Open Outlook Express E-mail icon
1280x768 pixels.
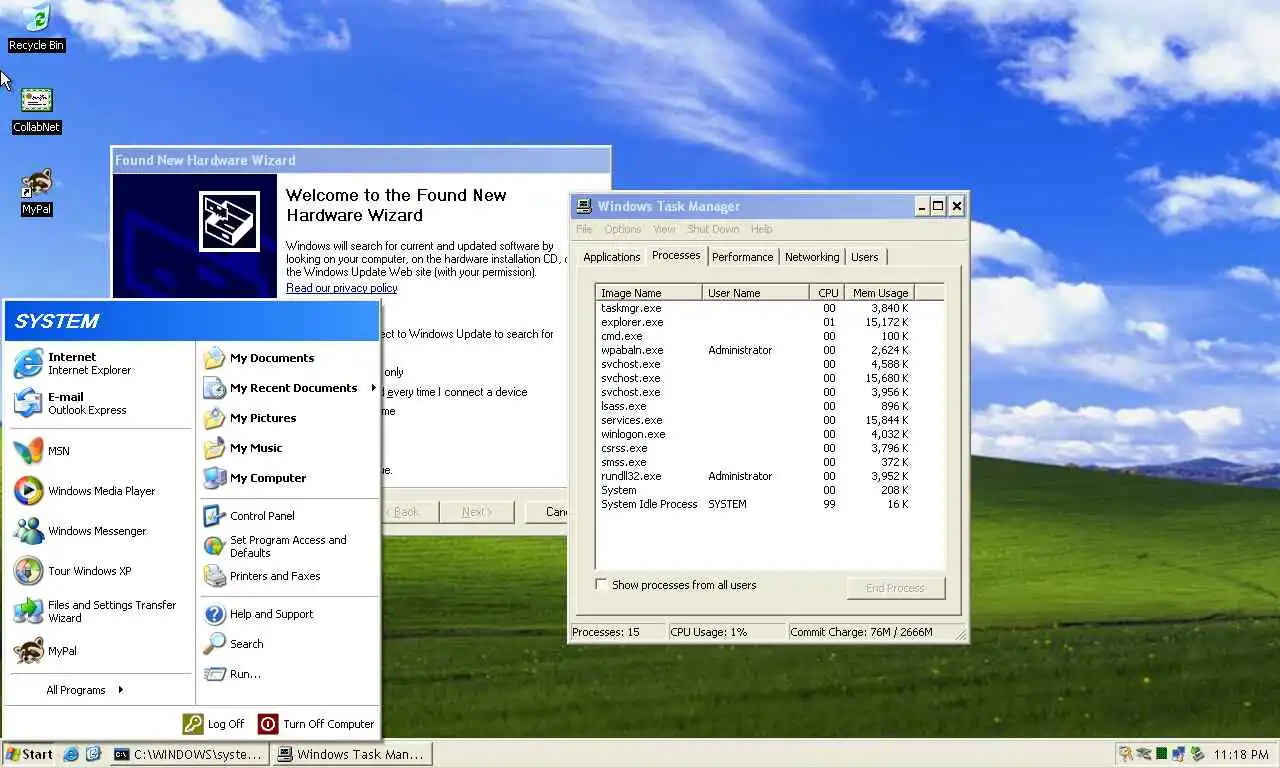coord(28,403)
